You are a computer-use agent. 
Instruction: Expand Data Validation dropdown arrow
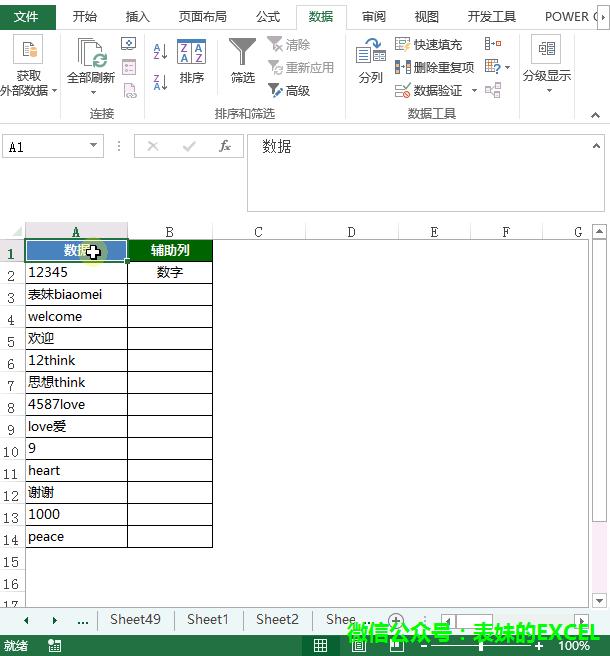[x=474, y=90]
